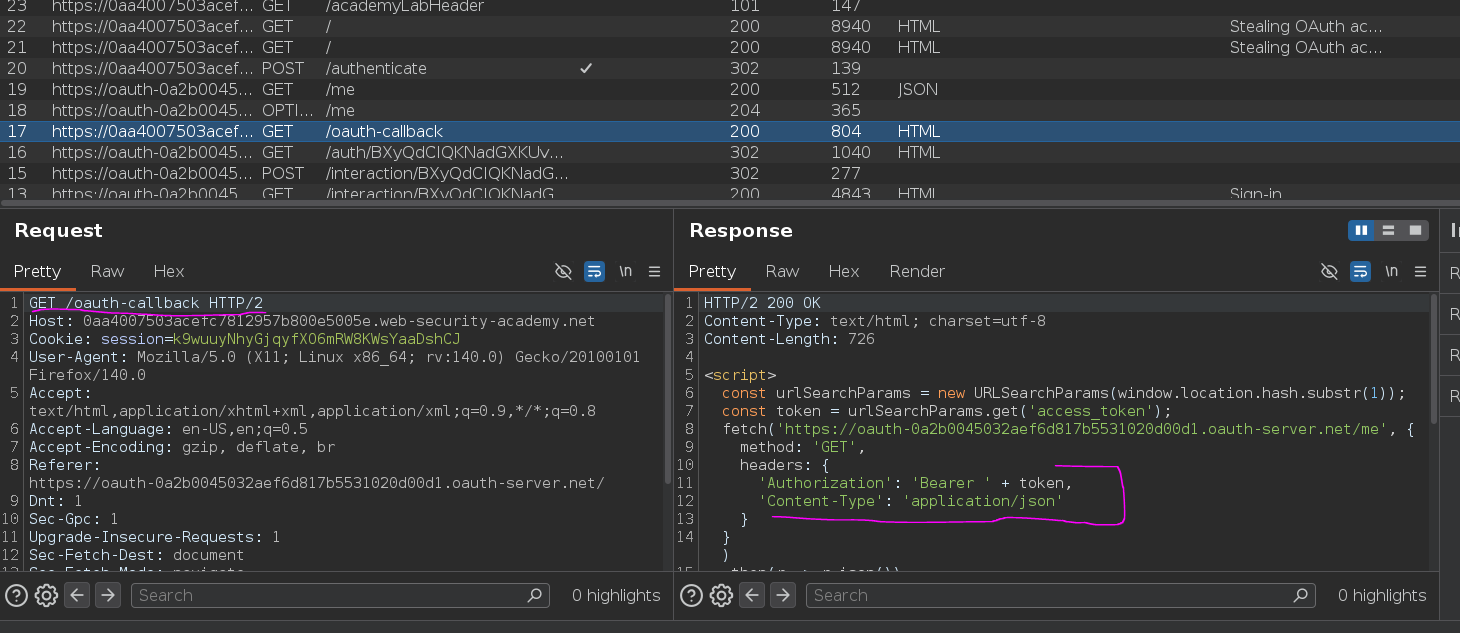
Task: Open search settings gear below Request editor
Action: point(46,596)
